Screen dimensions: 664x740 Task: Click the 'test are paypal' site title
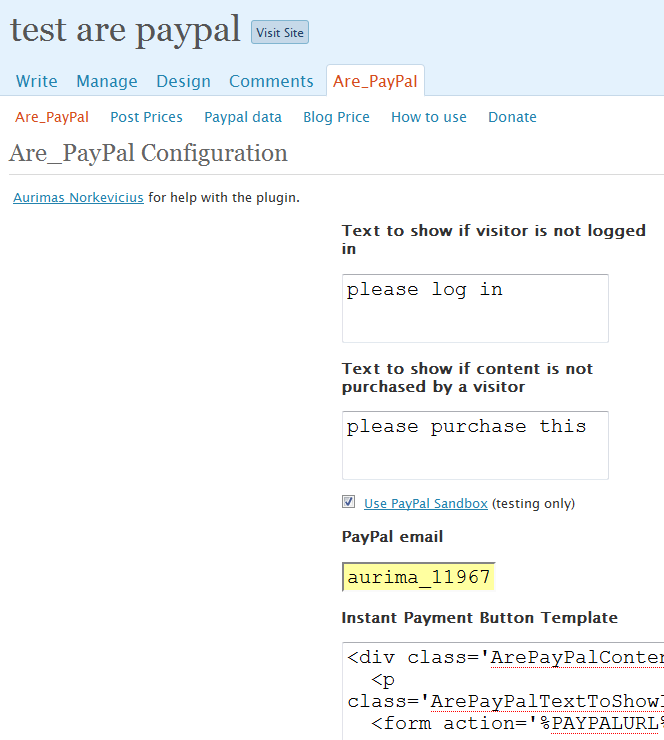pyautogui.click(x=125, y=30)
